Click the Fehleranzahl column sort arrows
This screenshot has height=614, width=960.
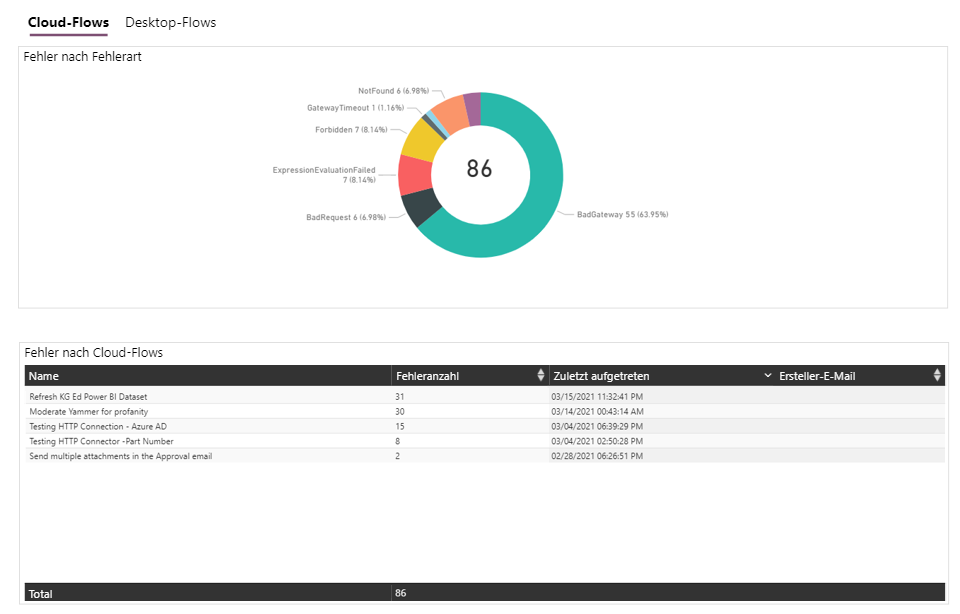coord(541,376)
